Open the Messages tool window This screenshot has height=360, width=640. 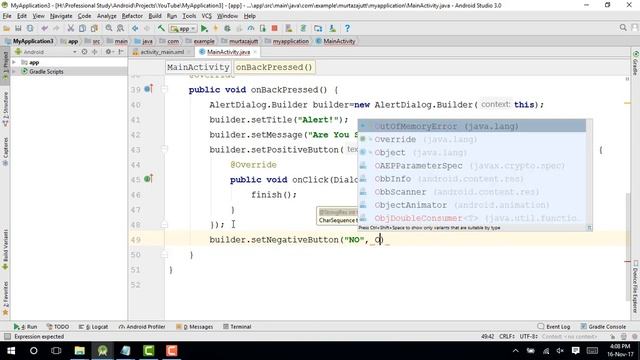coord(194,327)
